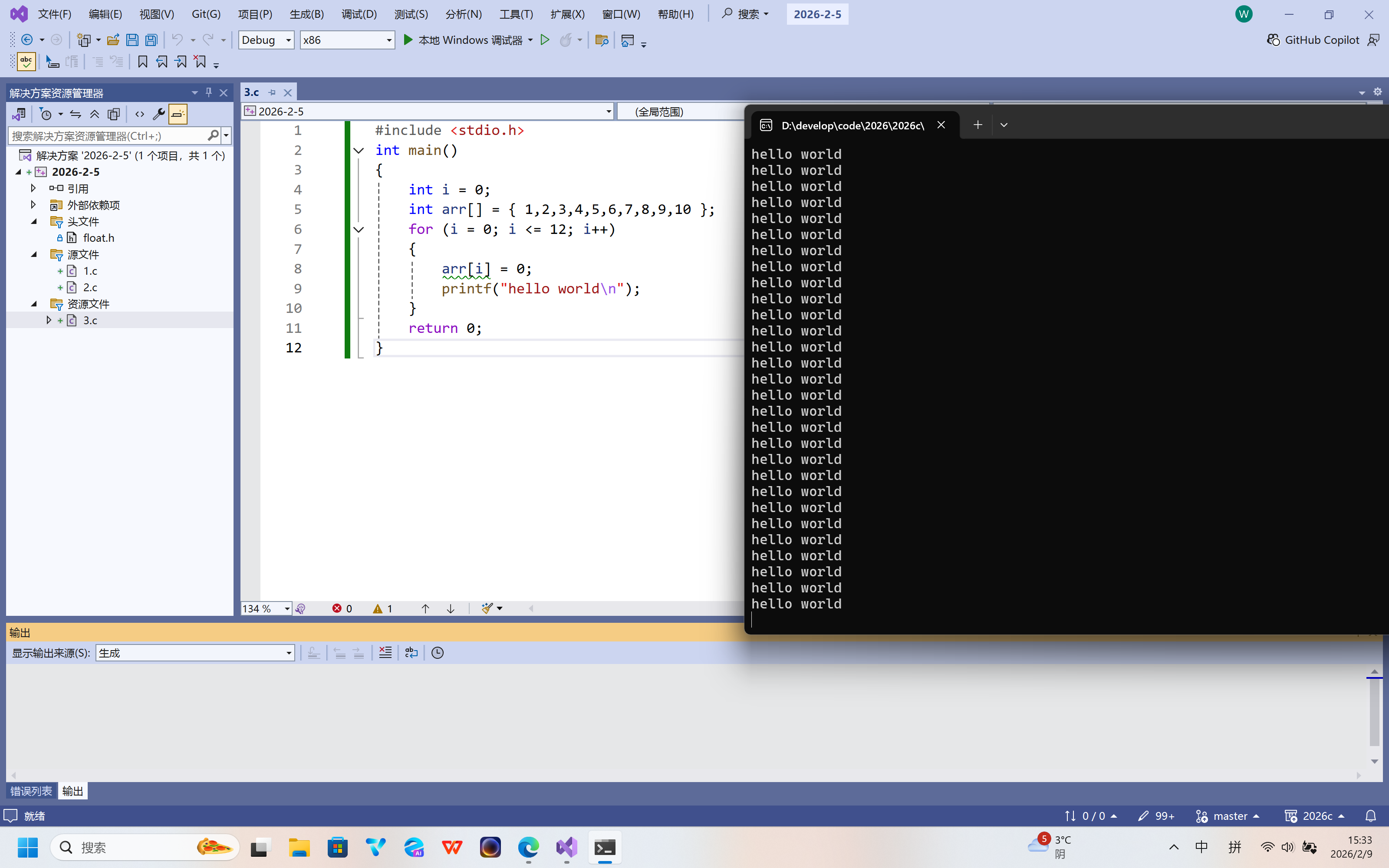This screenshot has height=868, width=1389.
Task: Click Collapse All icon in Solution Explorer
Action: pyautogui.click(x=95, y=114)
